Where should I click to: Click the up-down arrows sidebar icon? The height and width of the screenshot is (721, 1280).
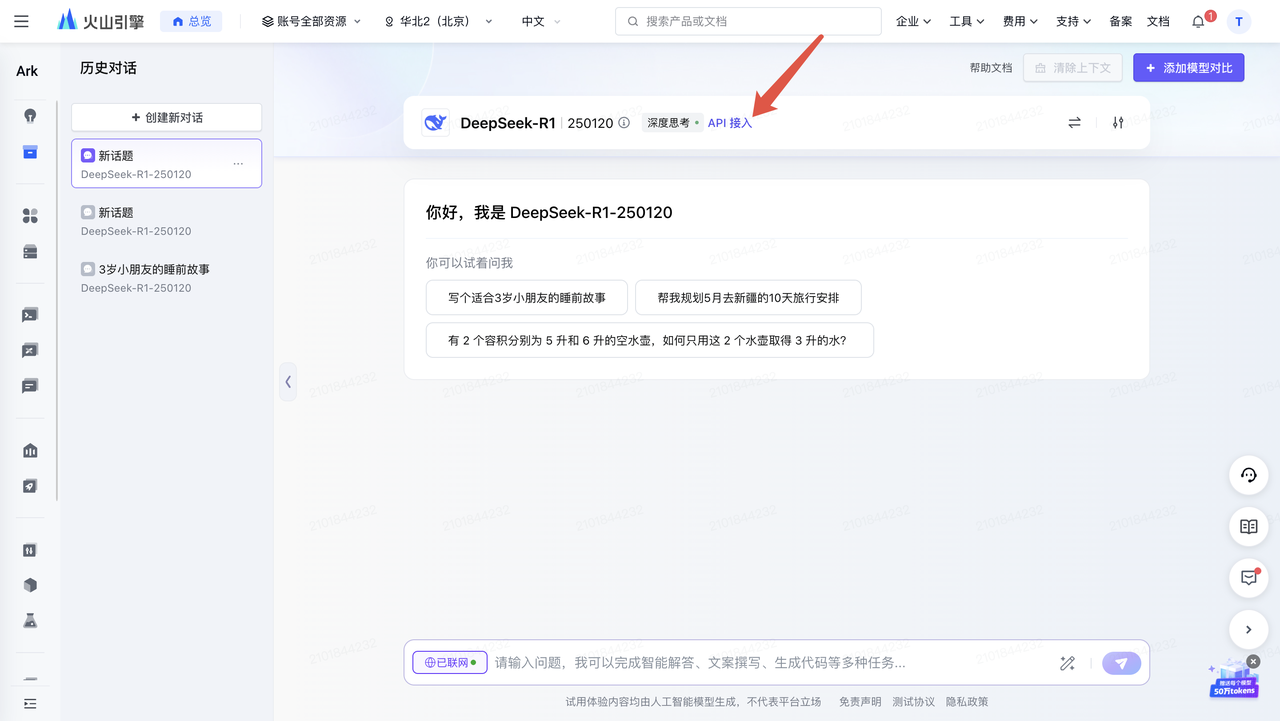click(x=30, y=550)
